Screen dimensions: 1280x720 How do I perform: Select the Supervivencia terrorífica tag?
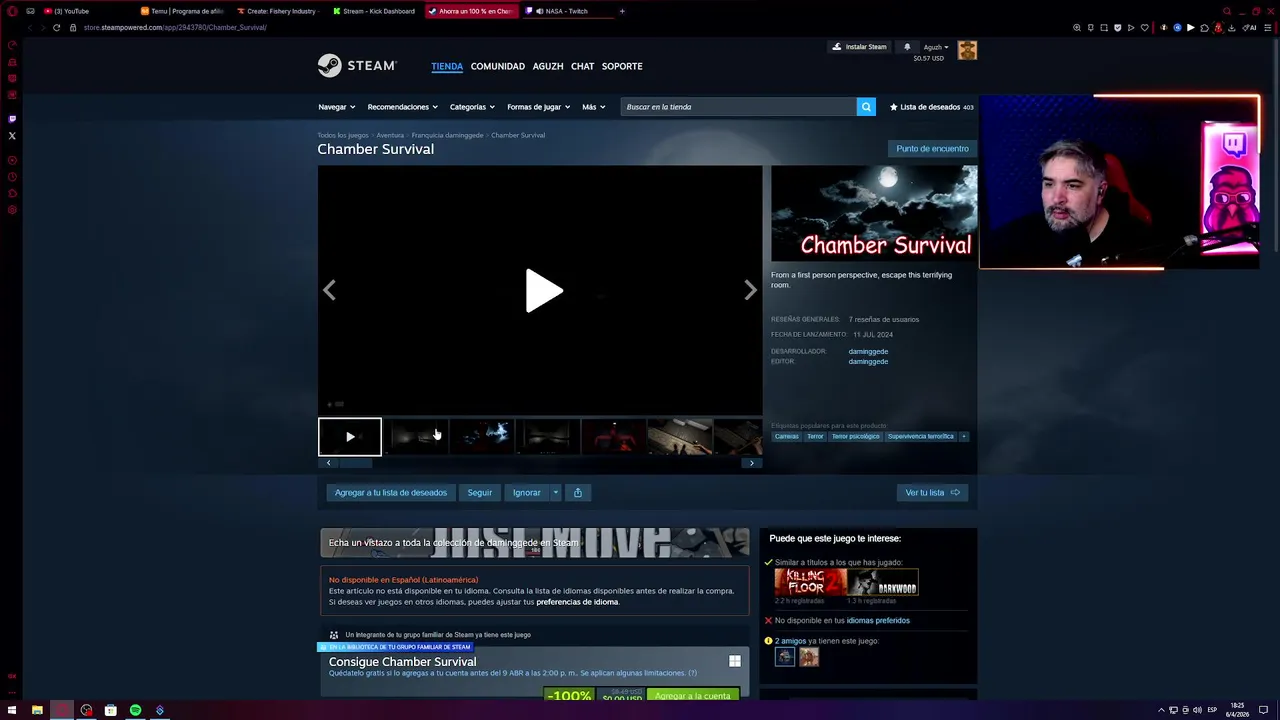(x=921, y=436)
